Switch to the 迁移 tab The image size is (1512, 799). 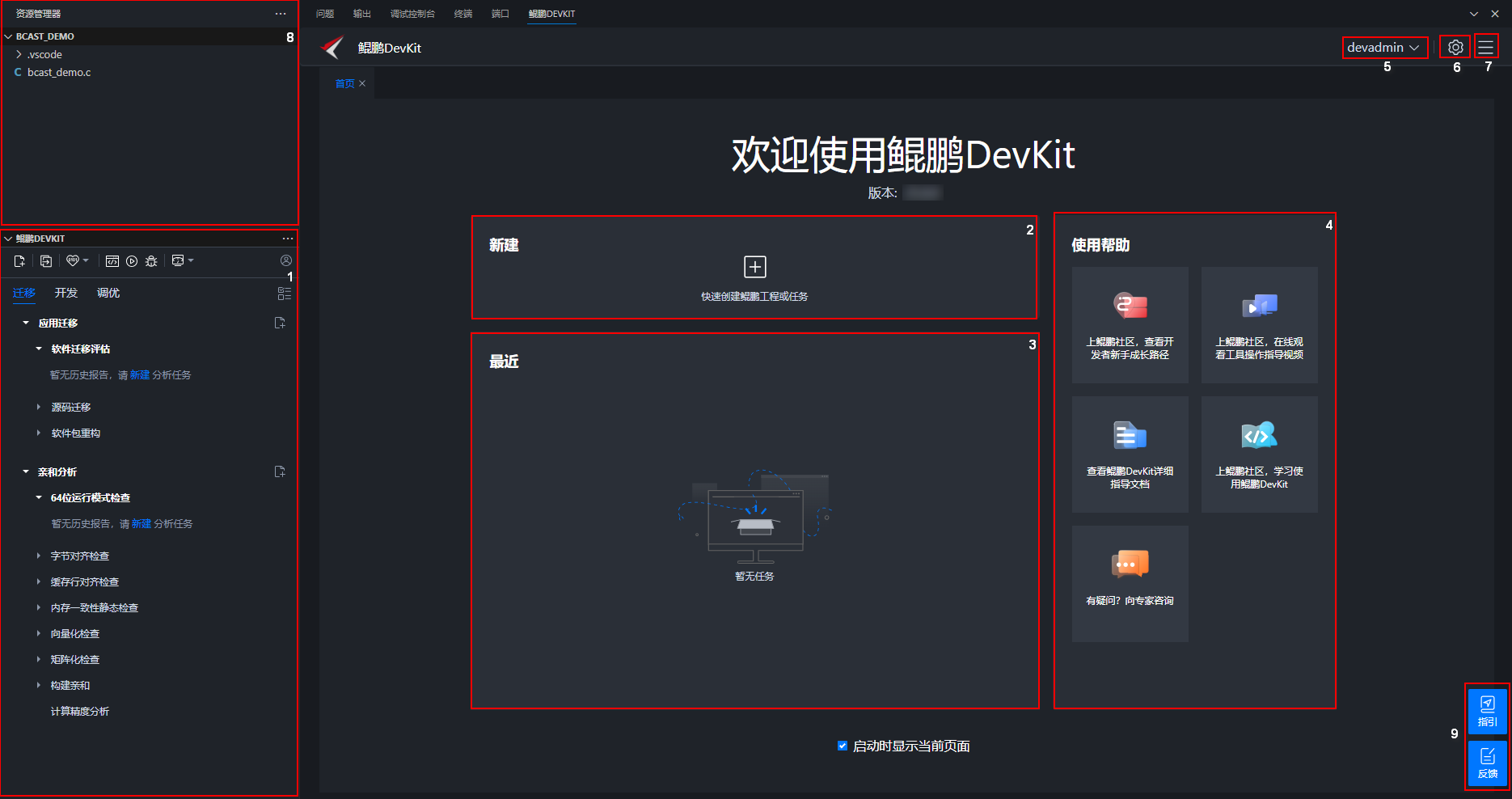click(24, 293)
